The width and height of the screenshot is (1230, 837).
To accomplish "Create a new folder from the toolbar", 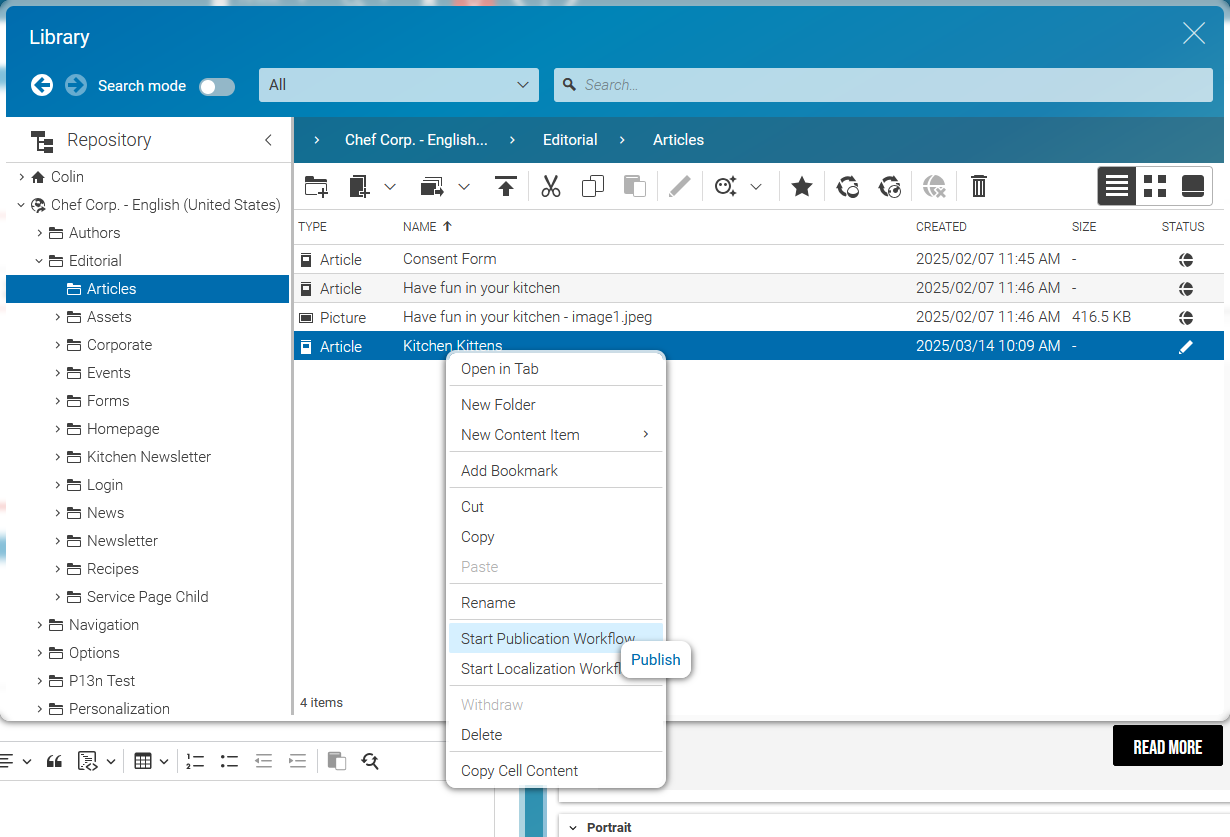I will (x=316, y=186).
